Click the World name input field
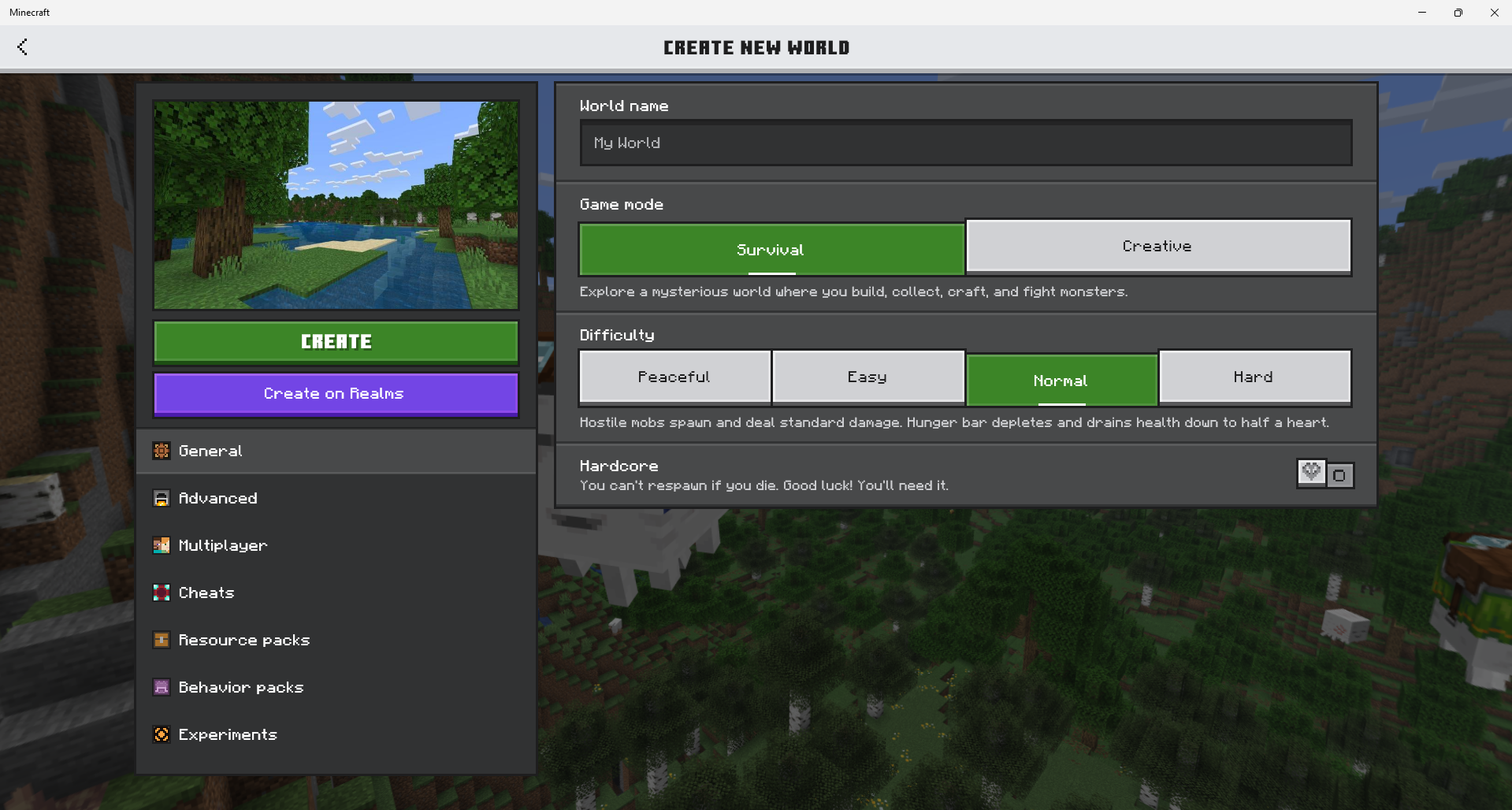 (966, 143)
